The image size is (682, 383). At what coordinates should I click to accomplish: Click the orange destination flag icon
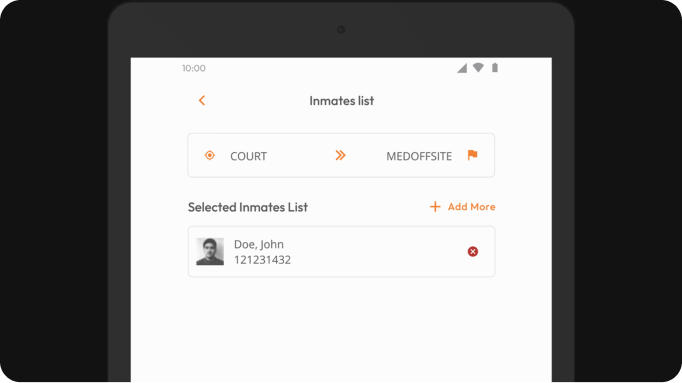click(x=472, y=155)
